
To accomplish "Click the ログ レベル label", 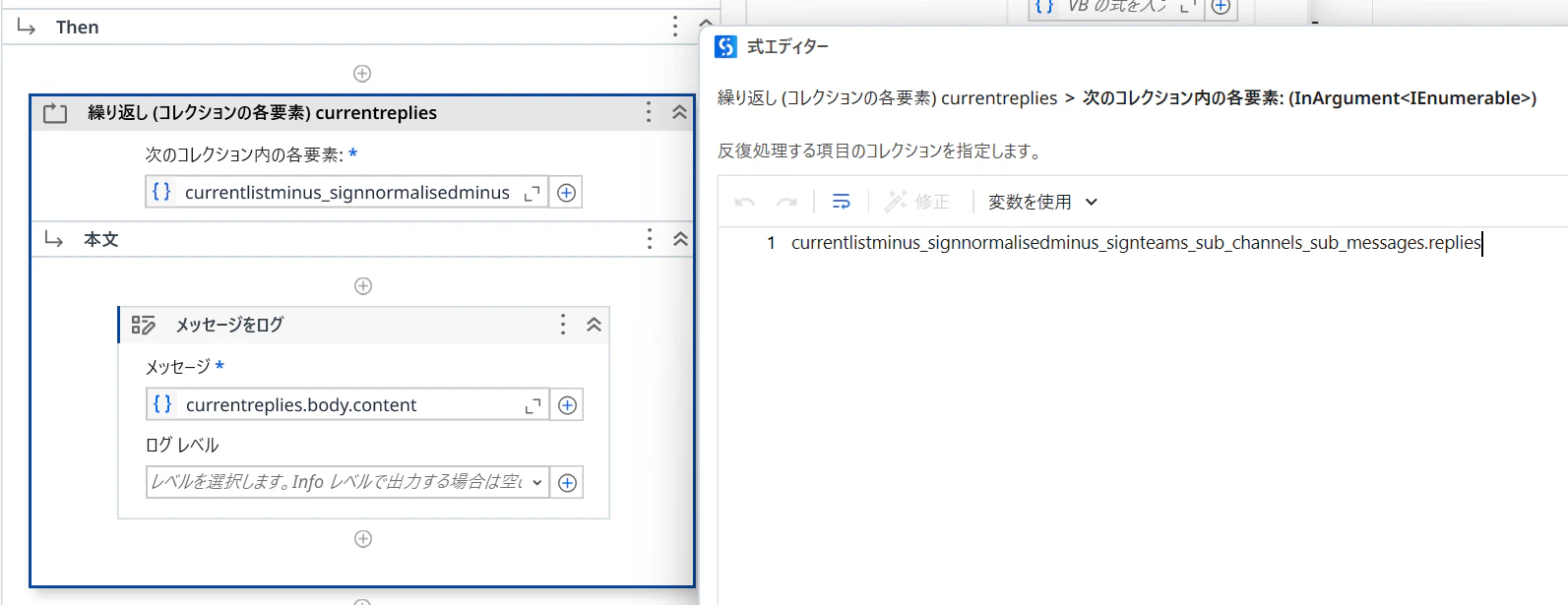I will 182,445.
